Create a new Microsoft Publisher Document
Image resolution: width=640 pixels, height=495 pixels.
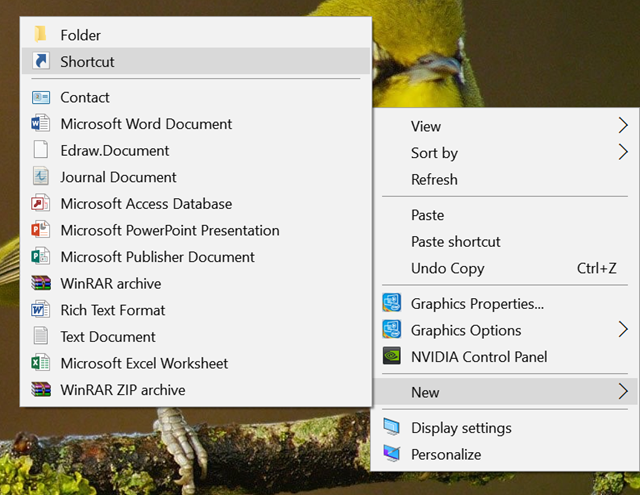196,256
